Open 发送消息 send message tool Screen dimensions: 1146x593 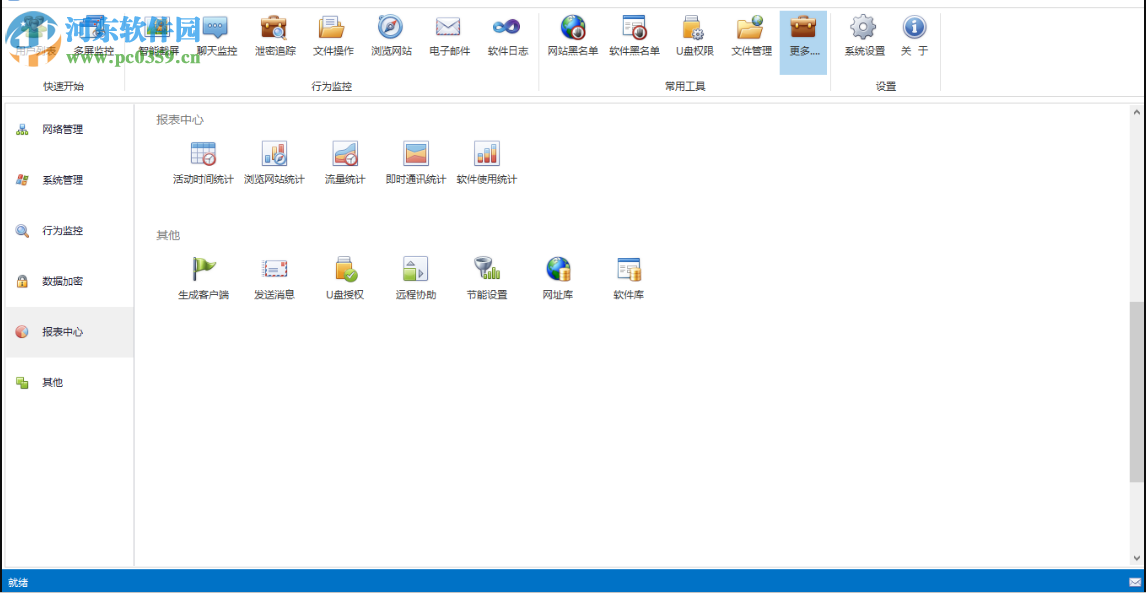274,279
